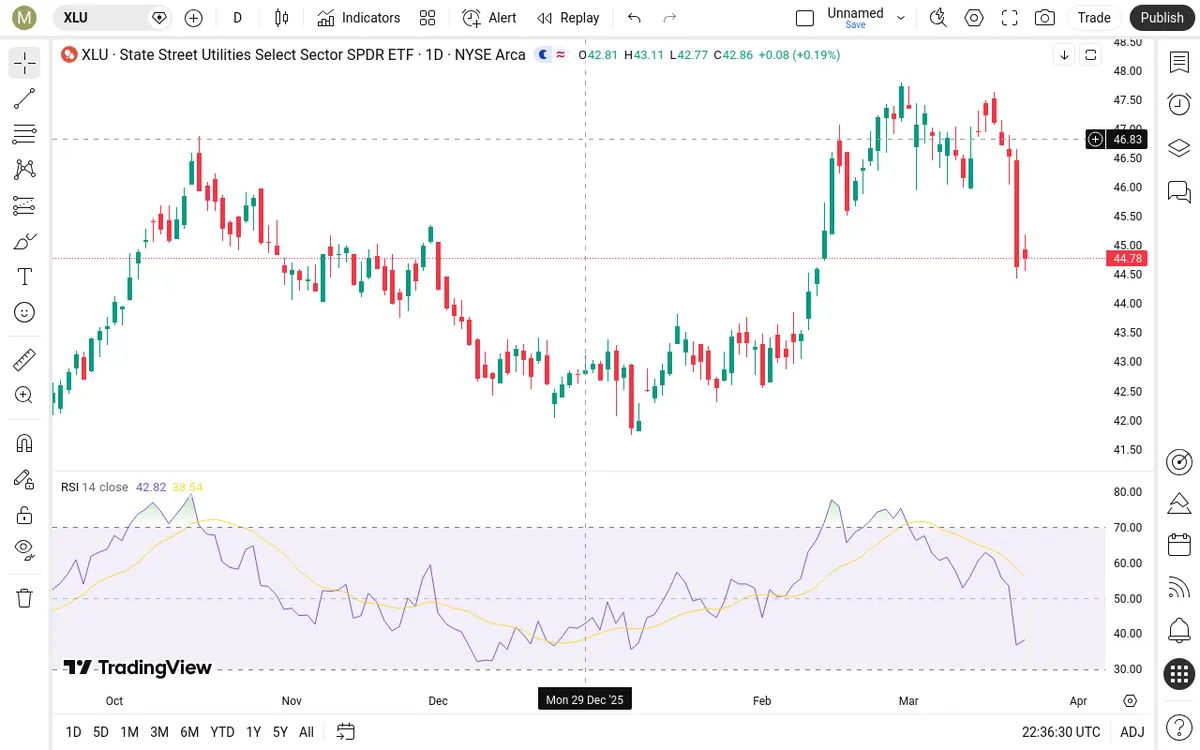Toggle stay in drawing mode

pyautogui.click(x=25, y=479)
